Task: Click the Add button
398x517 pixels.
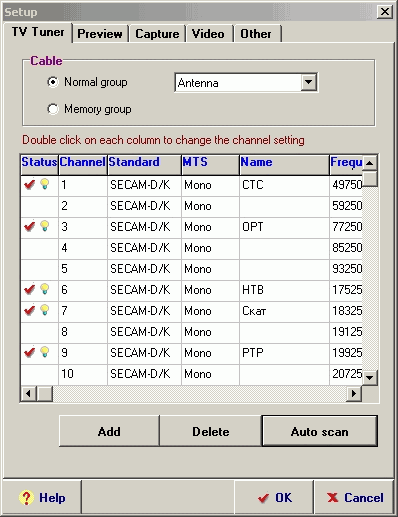Action: tap(109, 431)
